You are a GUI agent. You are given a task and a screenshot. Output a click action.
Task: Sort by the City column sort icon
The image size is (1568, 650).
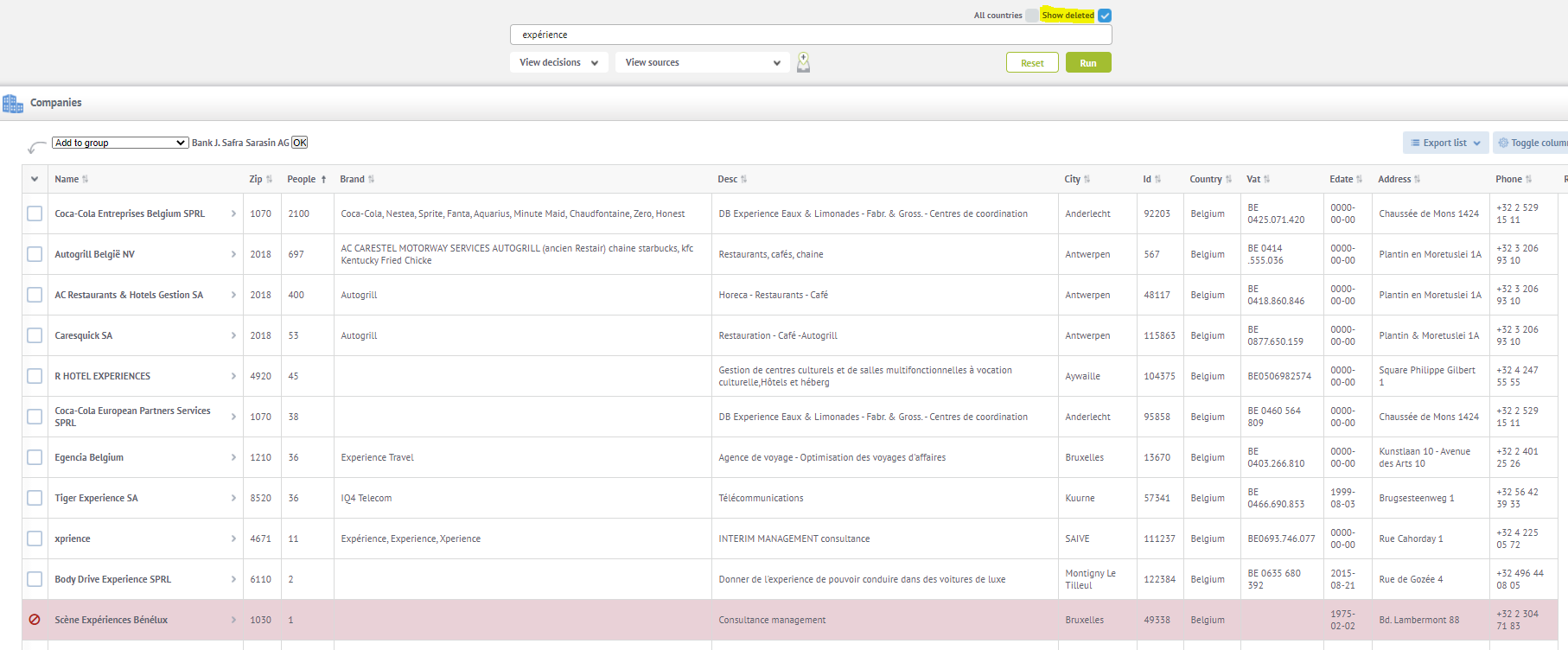pyautogui.click(x=1087, y=179)
